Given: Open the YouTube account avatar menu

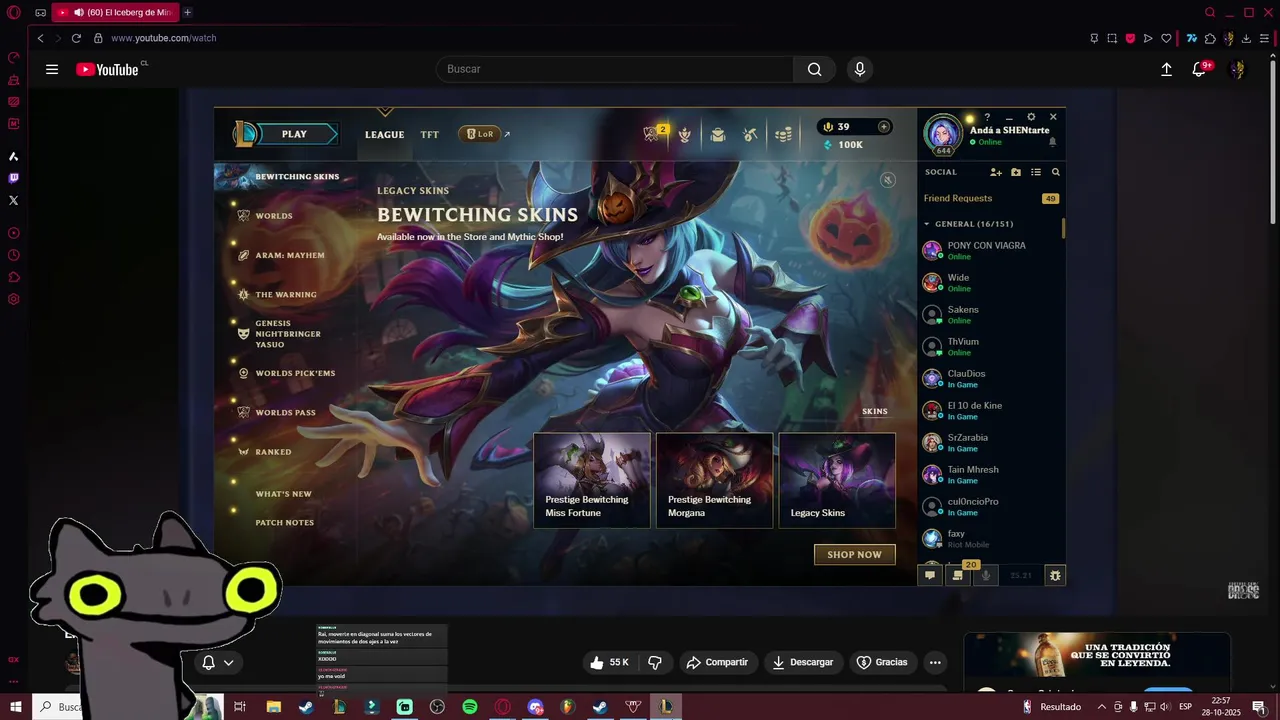Looking at the screenshot, I should pos(1238,69).
